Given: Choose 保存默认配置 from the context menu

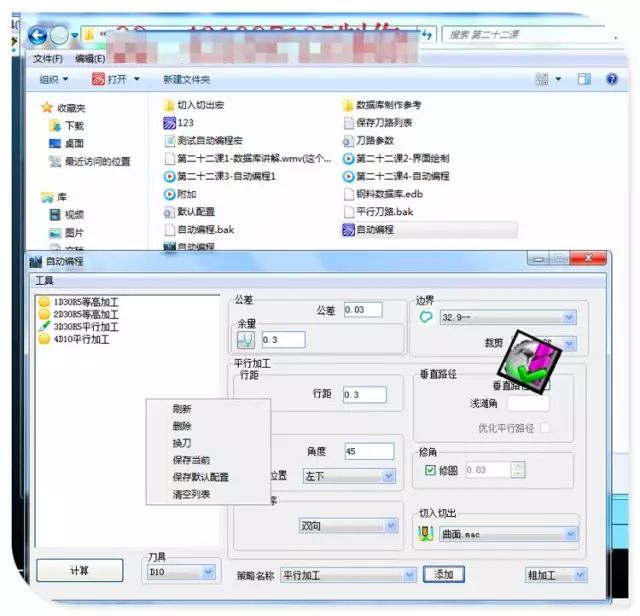Looking at the screenshot, I should pos(200,477).
